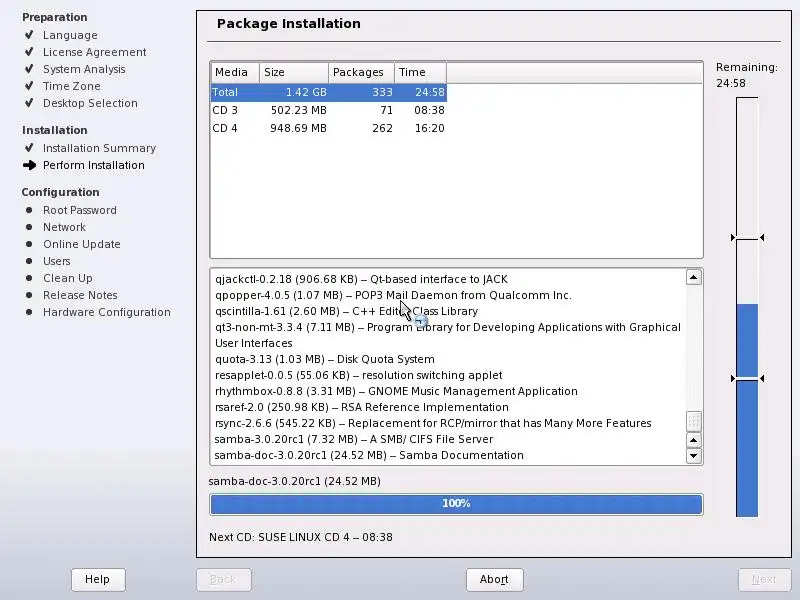Select the License Agreement step
The width and height of the screenshot is (800, 600).
[94, 52]
